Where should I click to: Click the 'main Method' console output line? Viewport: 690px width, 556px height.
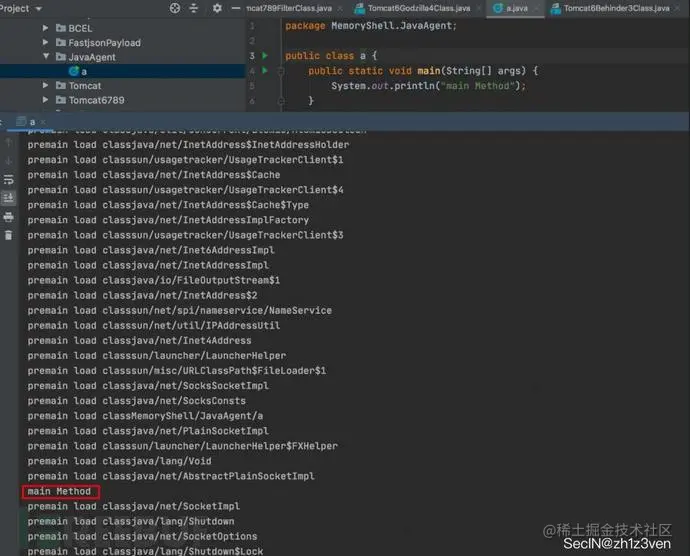[59, 491]
